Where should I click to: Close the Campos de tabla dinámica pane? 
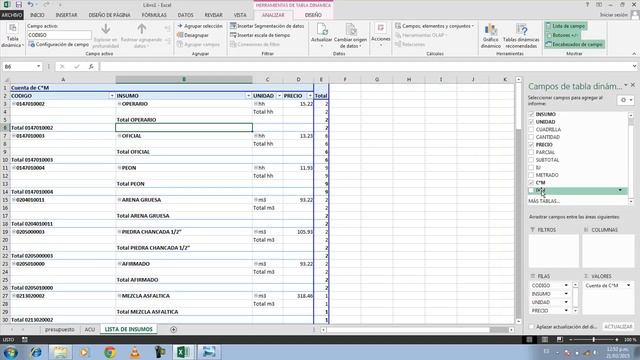tap(633, 85)
